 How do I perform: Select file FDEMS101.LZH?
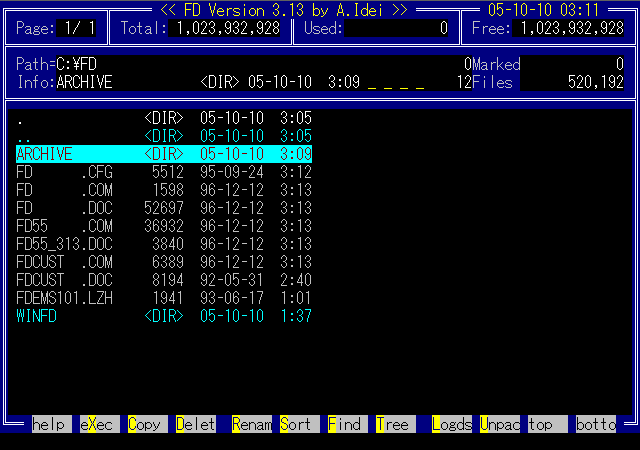(x=164, y=298)
